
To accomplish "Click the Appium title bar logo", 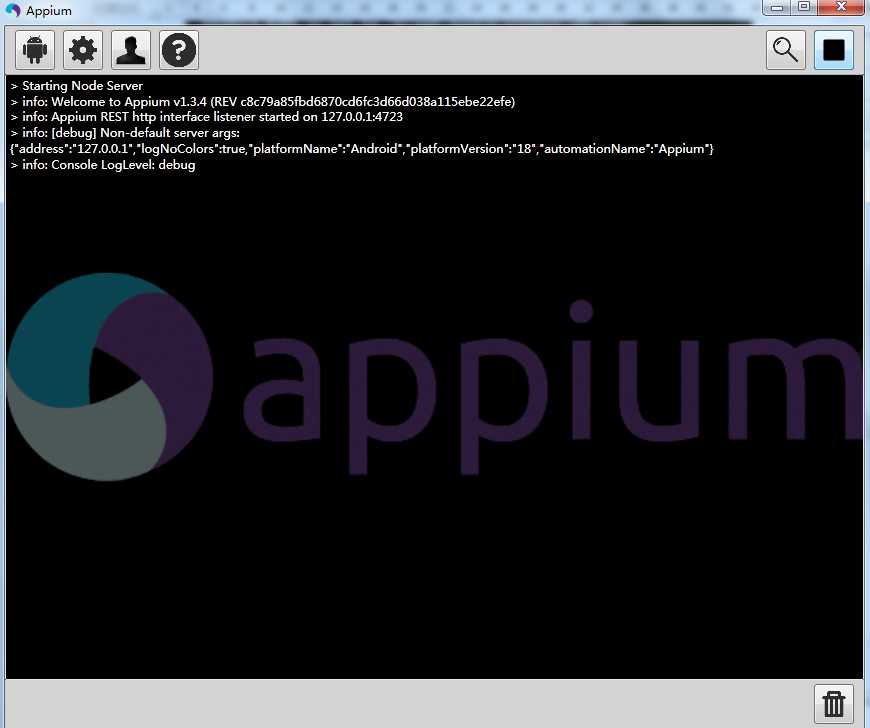I will point(13,11).
